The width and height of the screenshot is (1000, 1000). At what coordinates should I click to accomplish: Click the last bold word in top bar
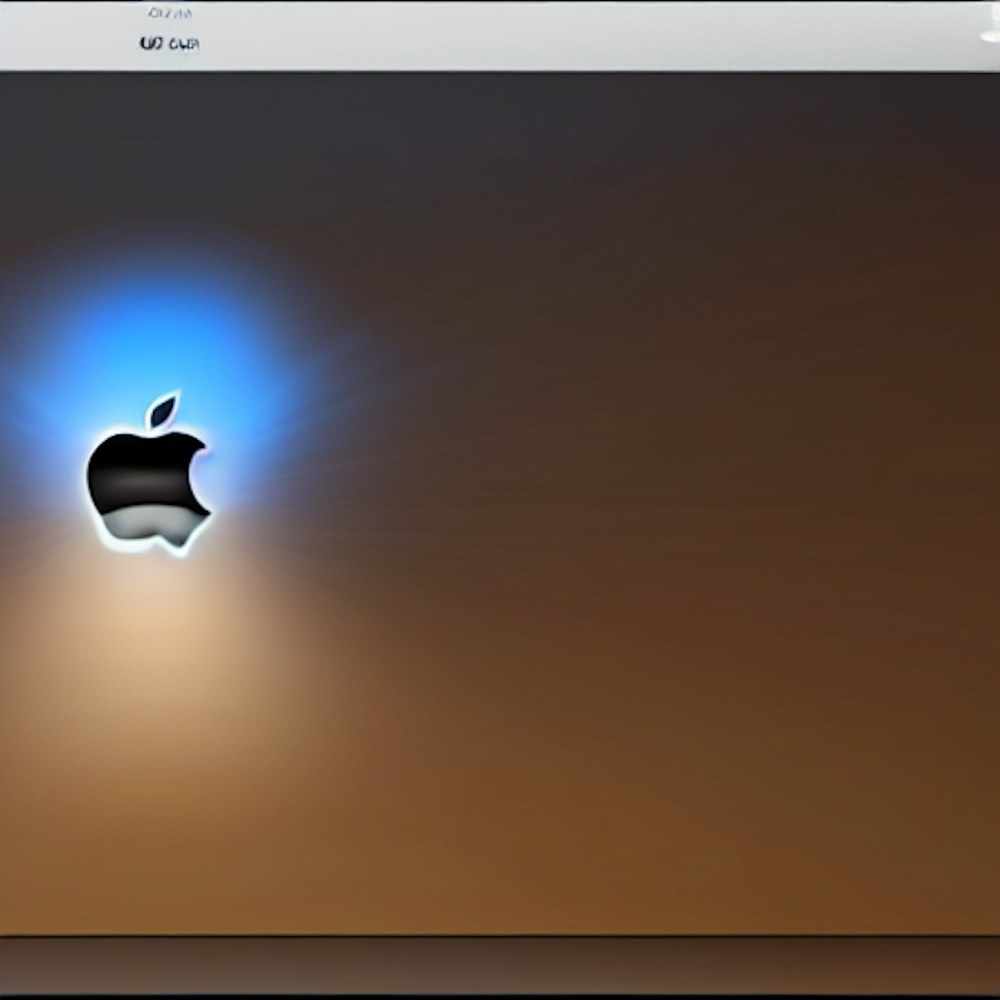pos(185,44)
